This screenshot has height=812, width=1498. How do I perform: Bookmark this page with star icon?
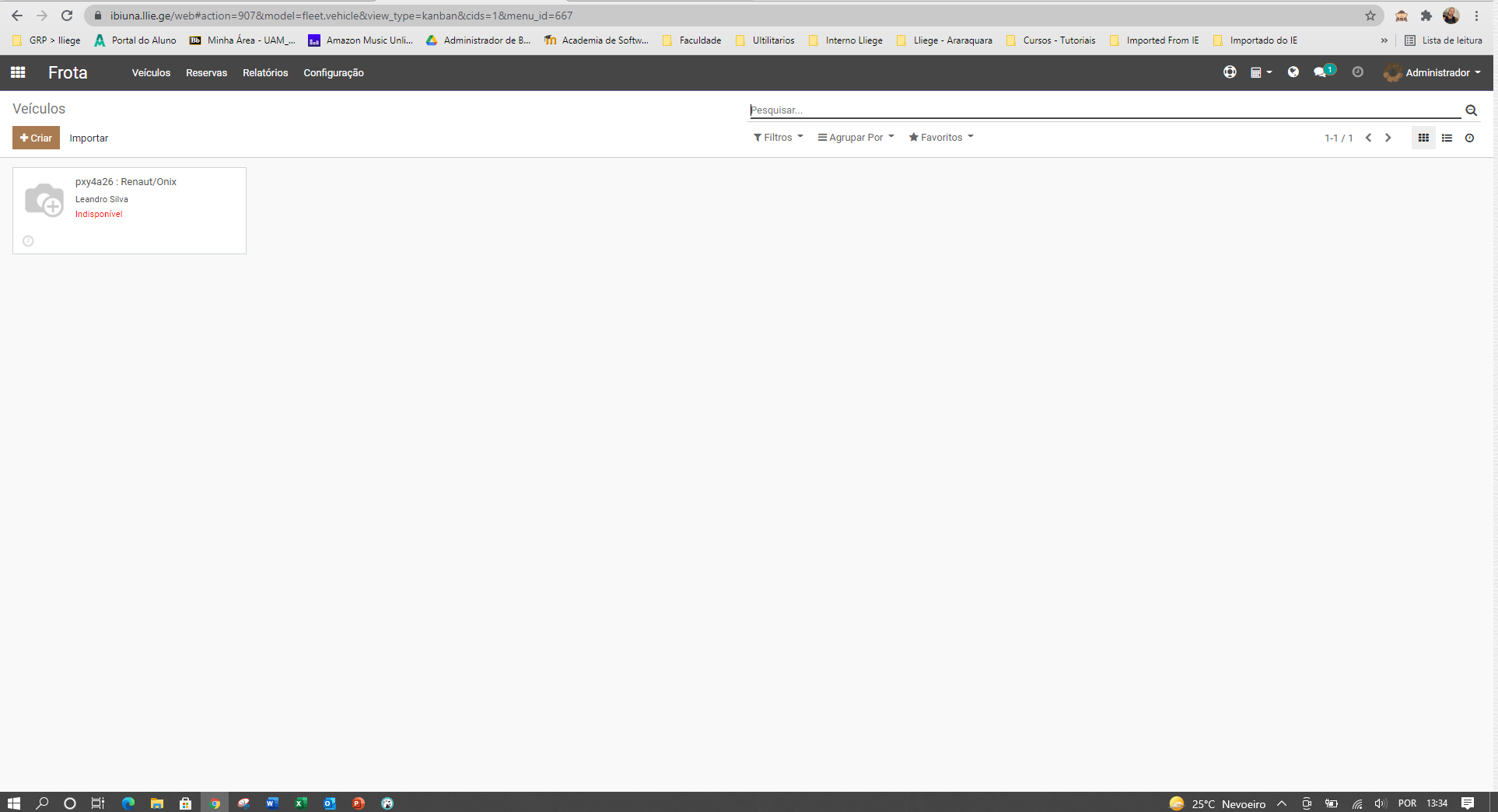1370,16
